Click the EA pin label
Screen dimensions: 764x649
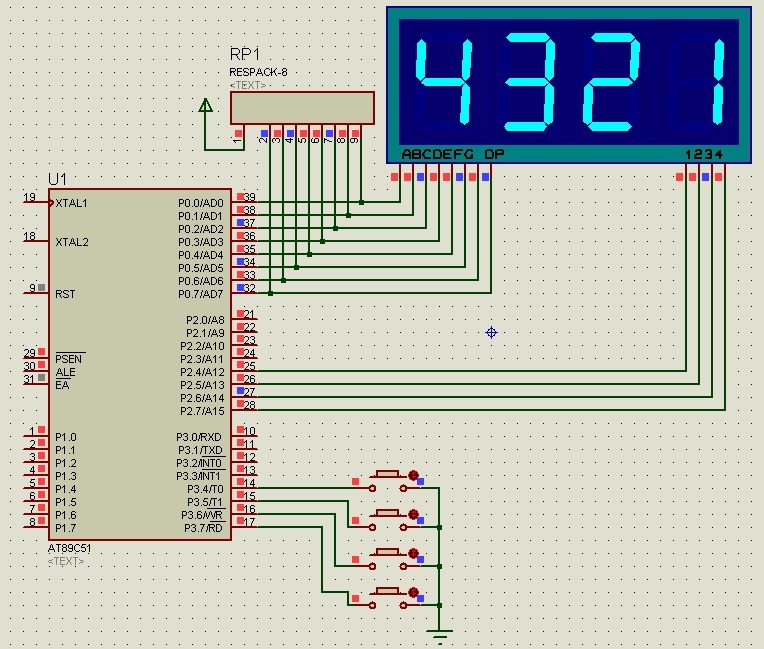pos(62,385)
